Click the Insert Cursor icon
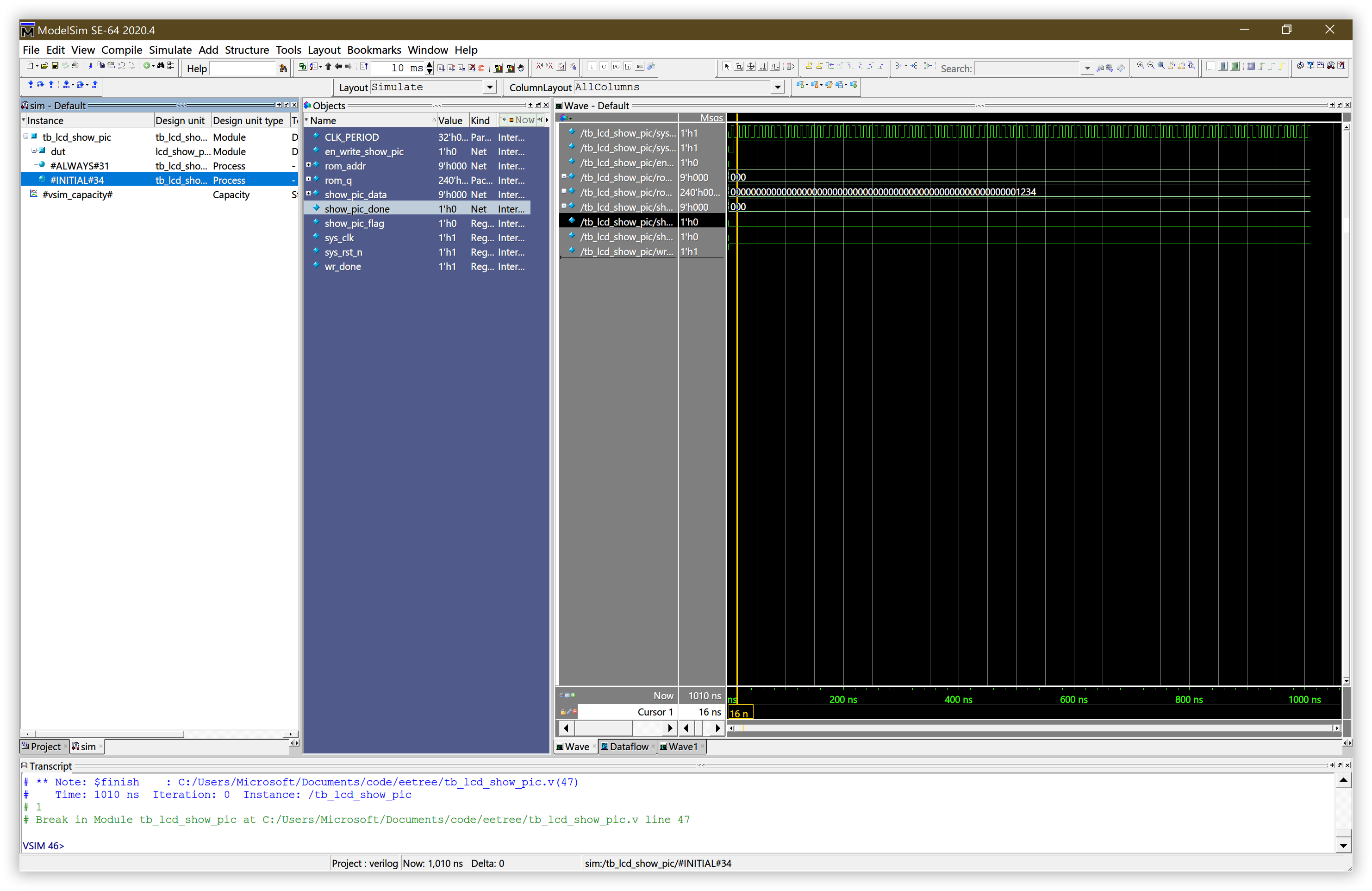Screen dimensions: 1372x891 (809, 66)
